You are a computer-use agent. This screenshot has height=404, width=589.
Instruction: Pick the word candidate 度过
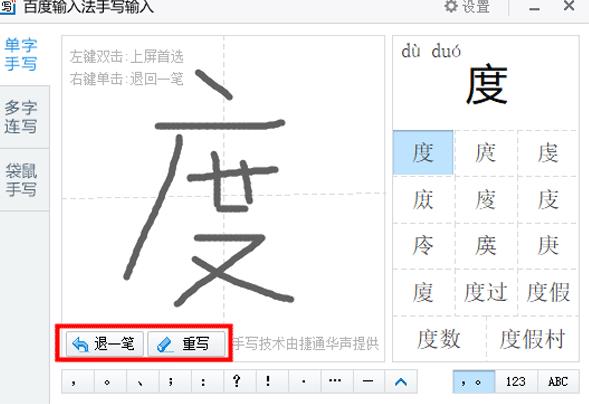click(485, 292)
